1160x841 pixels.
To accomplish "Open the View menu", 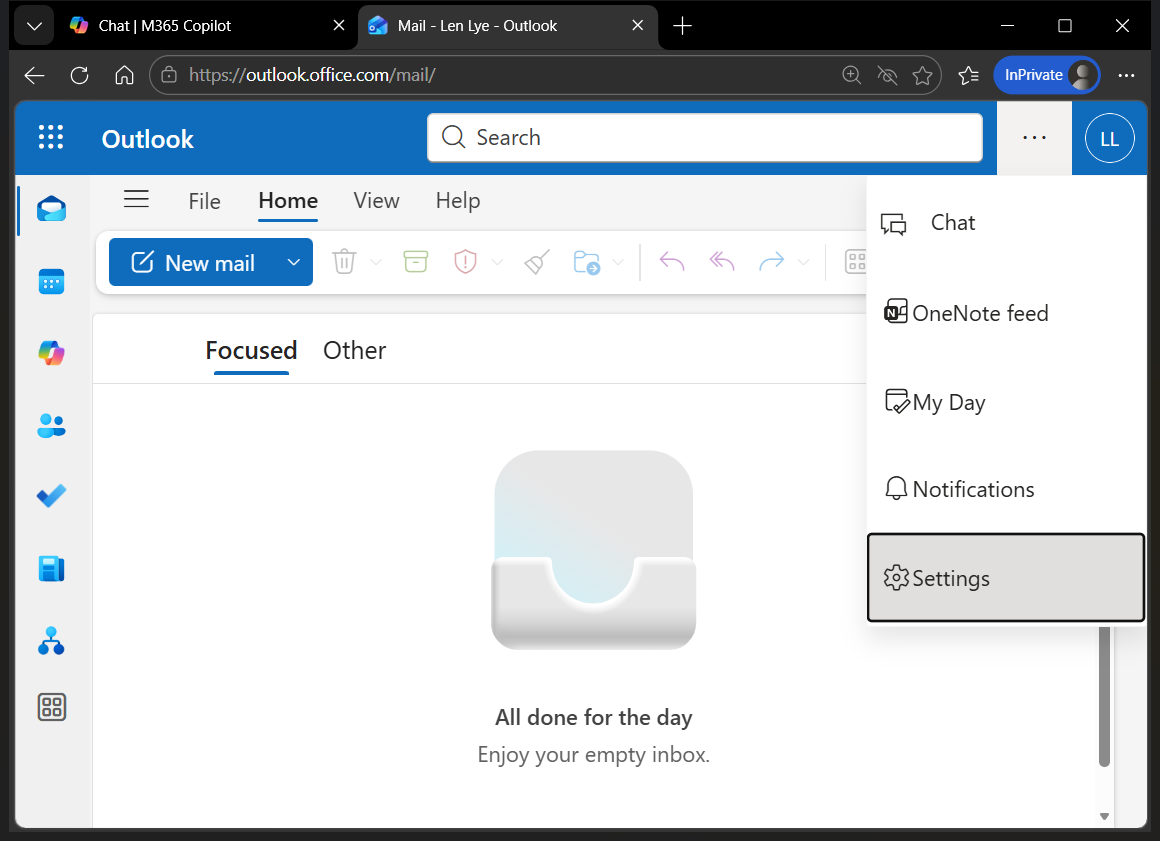I will [x=376, y=200].
